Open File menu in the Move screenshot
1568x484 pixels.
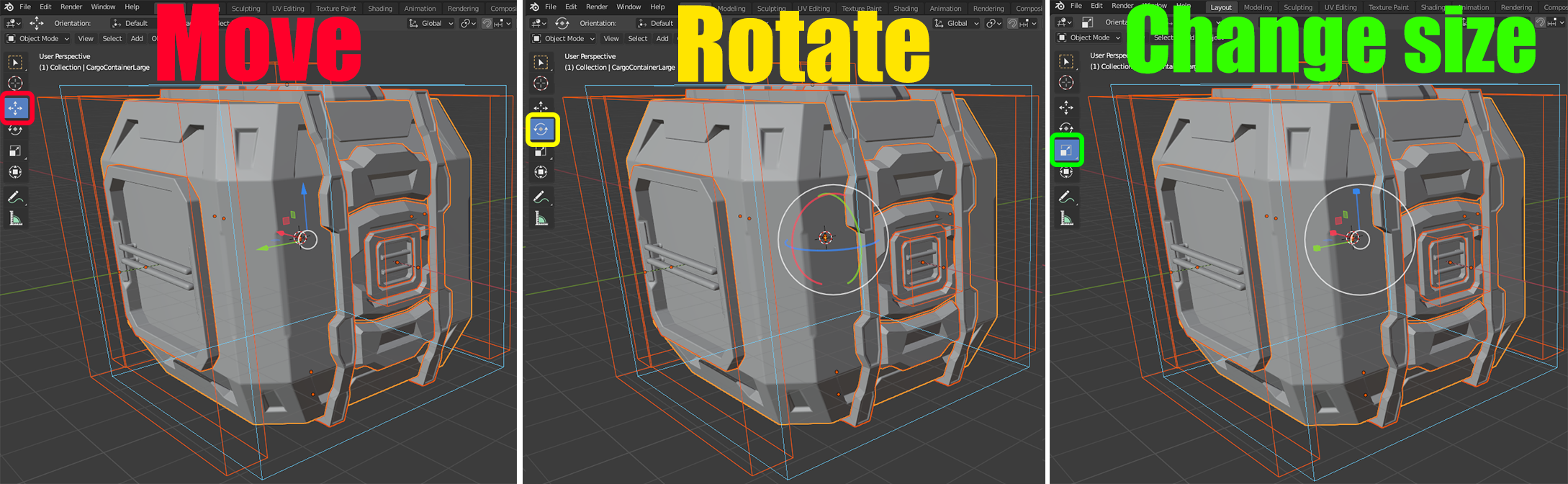point(25,6)
